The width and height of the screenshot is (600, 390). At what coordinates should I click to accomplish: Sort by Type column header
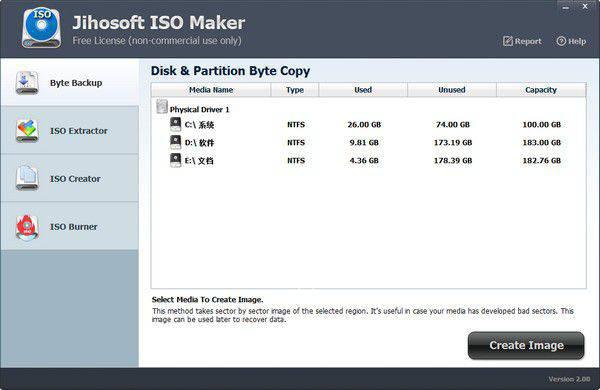[295, 90]
